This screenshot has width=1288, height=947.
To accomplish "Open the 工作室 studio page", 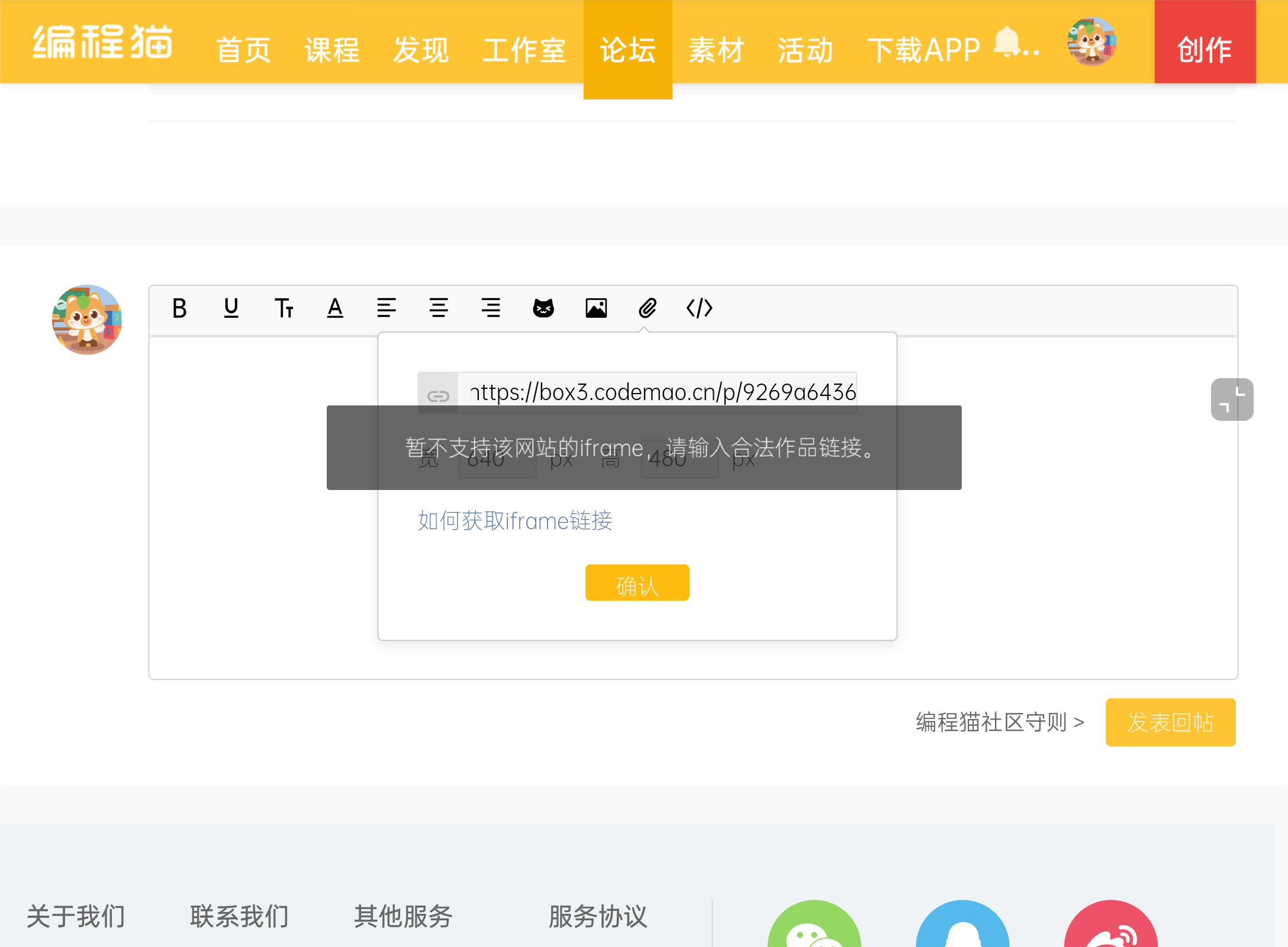I will [524, 50].
